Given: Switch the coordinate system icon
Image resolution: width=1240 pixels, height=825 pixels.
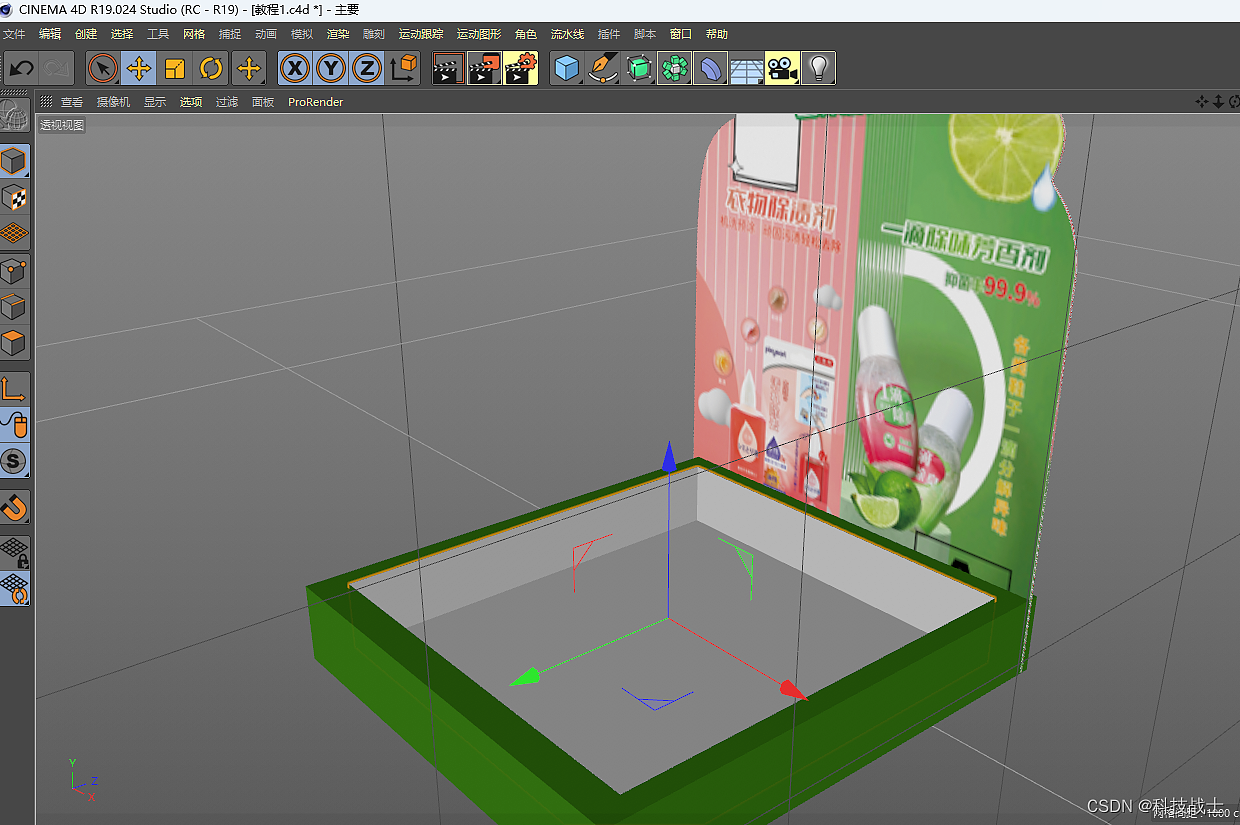Looking at the screenshot, I should [403, 68].
